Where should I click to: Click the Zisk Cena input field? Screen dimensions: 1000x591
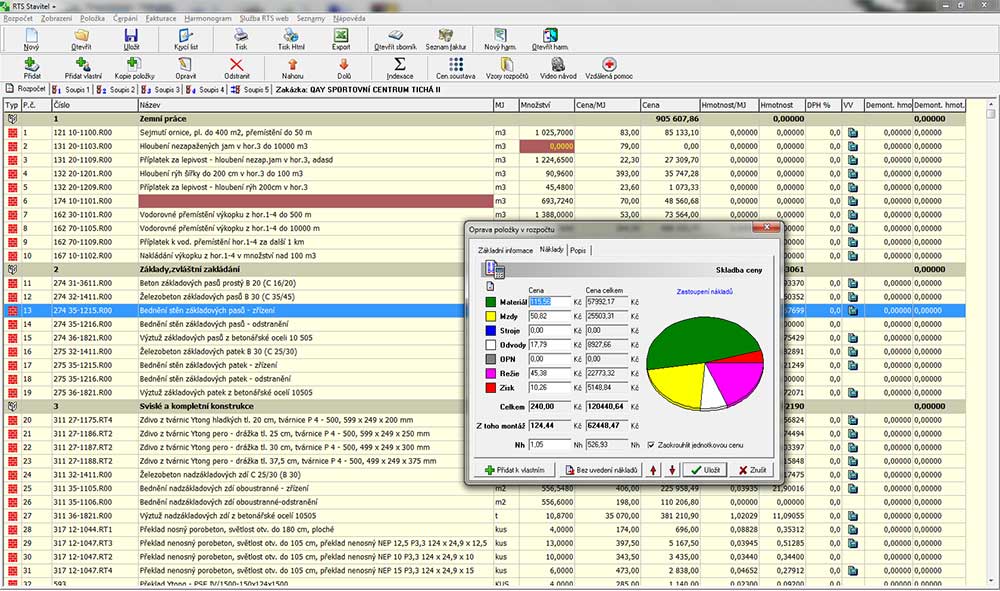550,388
